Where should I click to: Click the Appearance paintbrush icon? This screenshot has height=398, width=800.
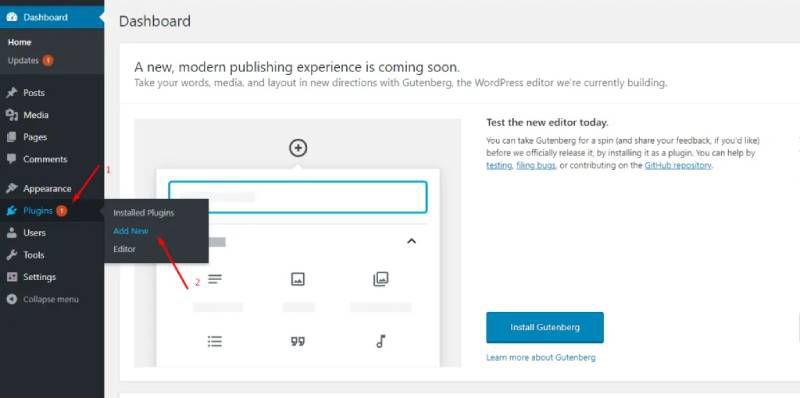click(12, 188)
